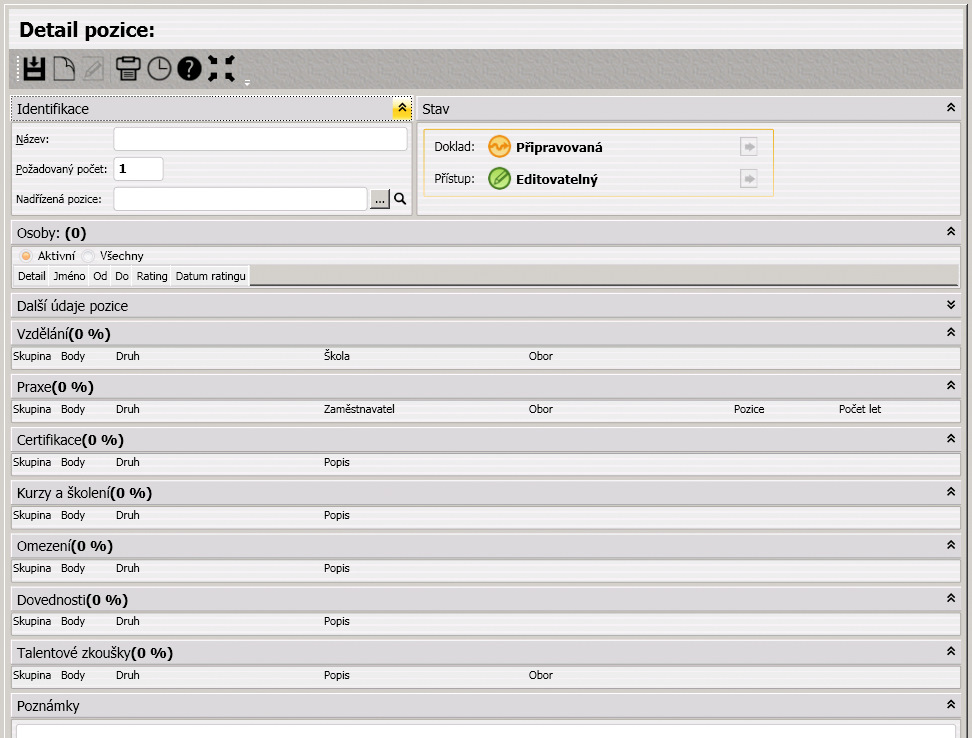The height and width of the screenshot is (738, 972).
Task: Expand the Další údaje pozice section
Action: tap(950, 305)
